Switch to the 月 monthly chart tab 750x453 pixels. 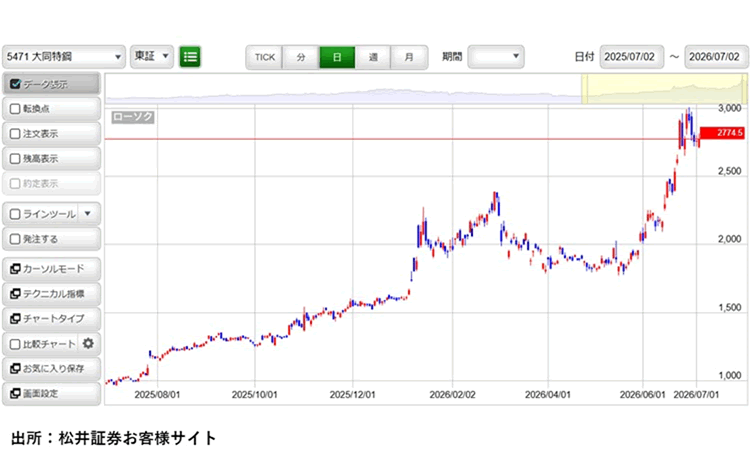409,57
